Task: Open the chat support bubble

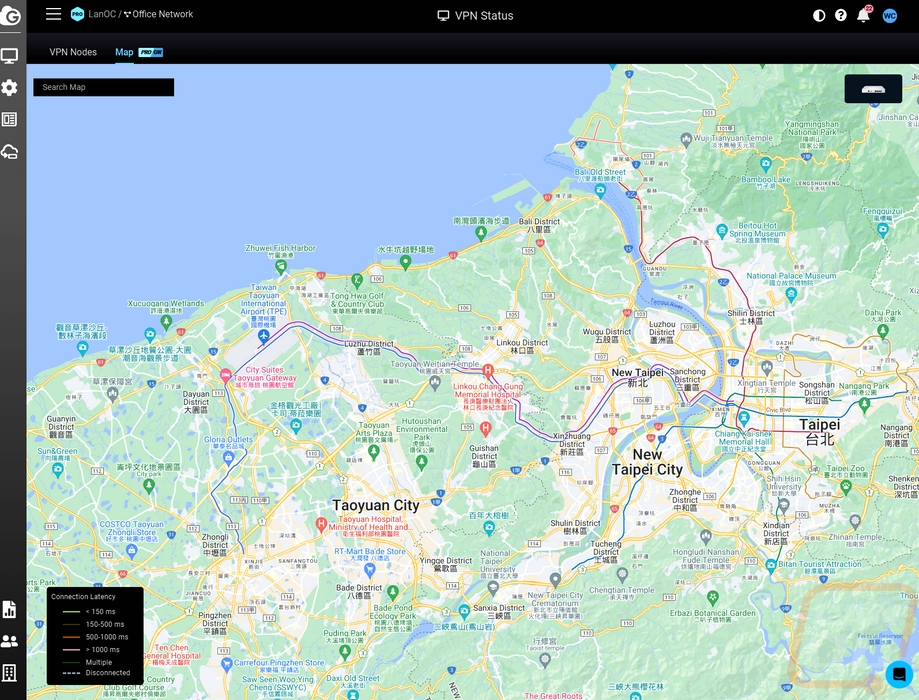Action: click(899, 674)
